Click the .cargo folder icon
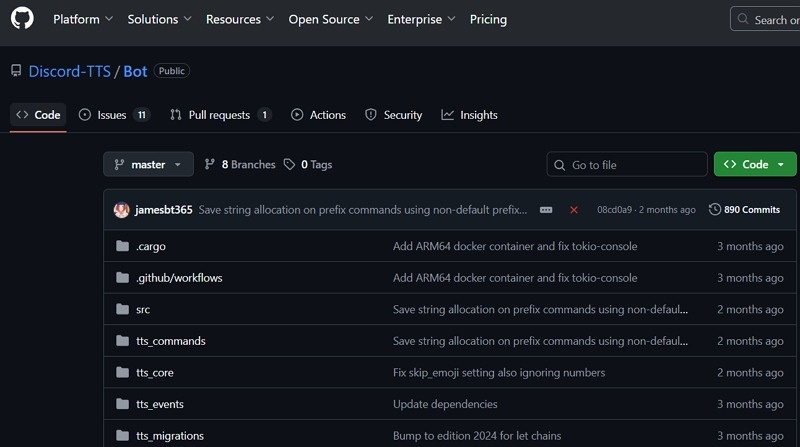Screen dimensions: 800x447 coord(122,246)
